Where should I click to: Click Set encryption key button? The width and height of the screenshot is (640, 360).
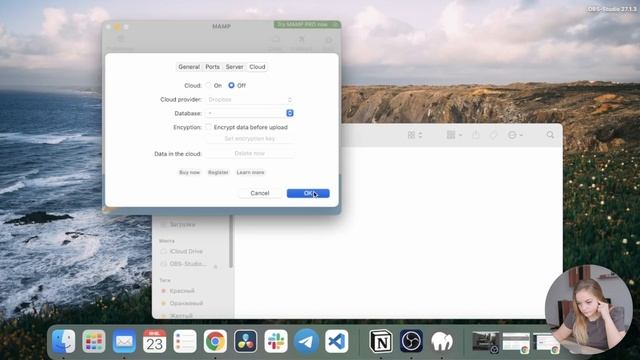pos(250,139)
